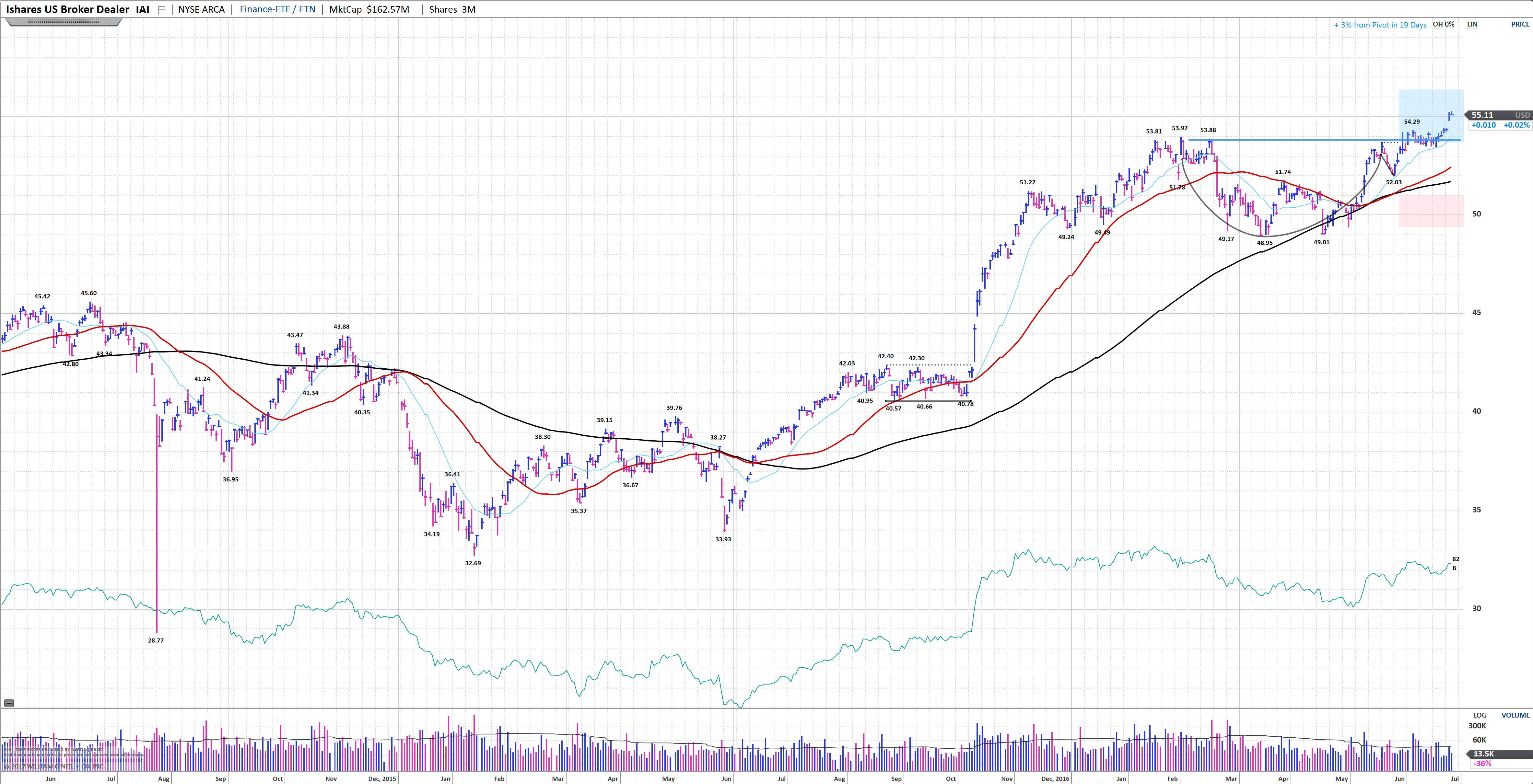Toggle LOG volume scale mode

(1480, 716)
